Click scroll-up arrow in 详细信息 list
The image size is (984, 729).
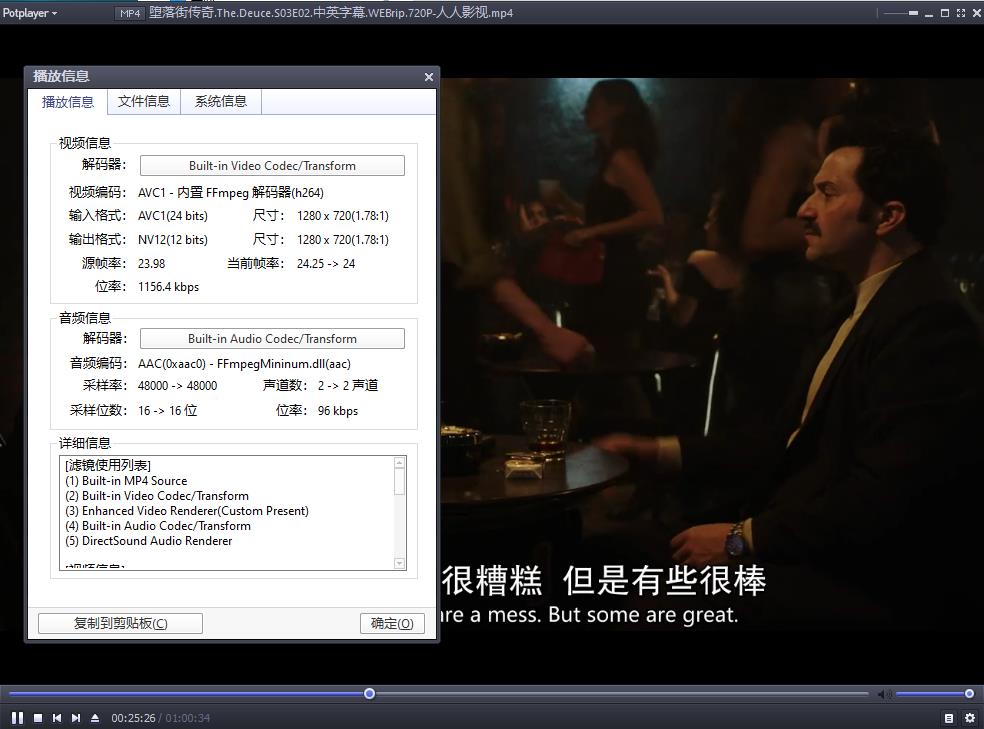399,463
